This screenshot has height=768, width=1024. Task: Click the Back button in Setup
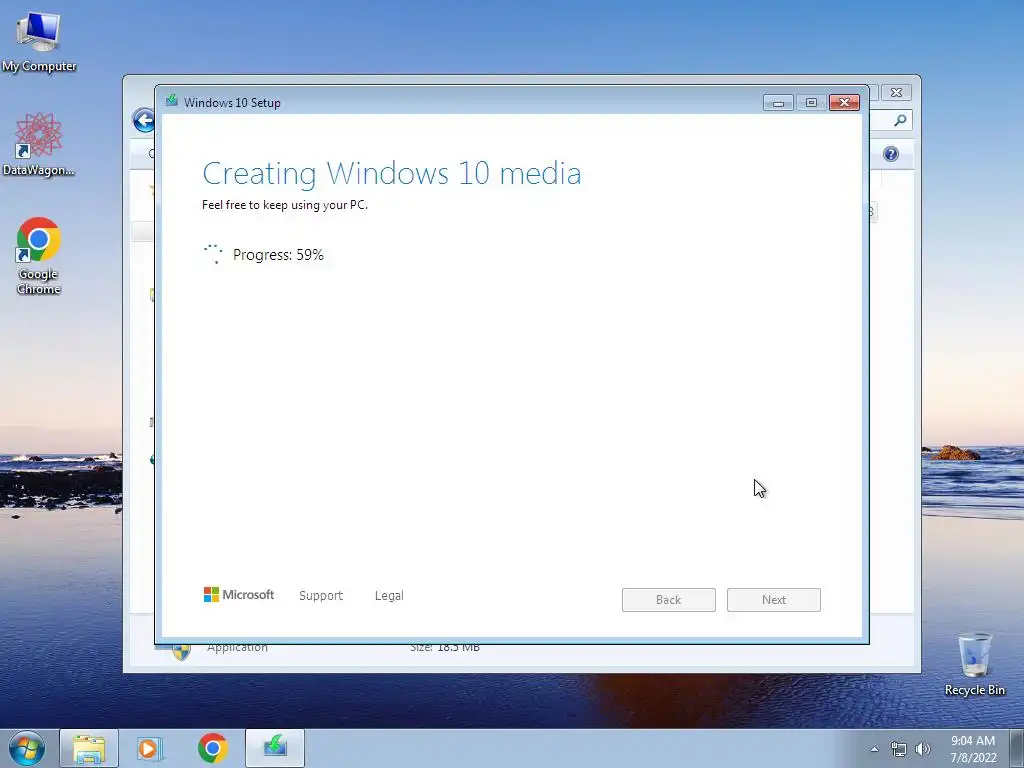pyautogui.click(x=668, y=600)
